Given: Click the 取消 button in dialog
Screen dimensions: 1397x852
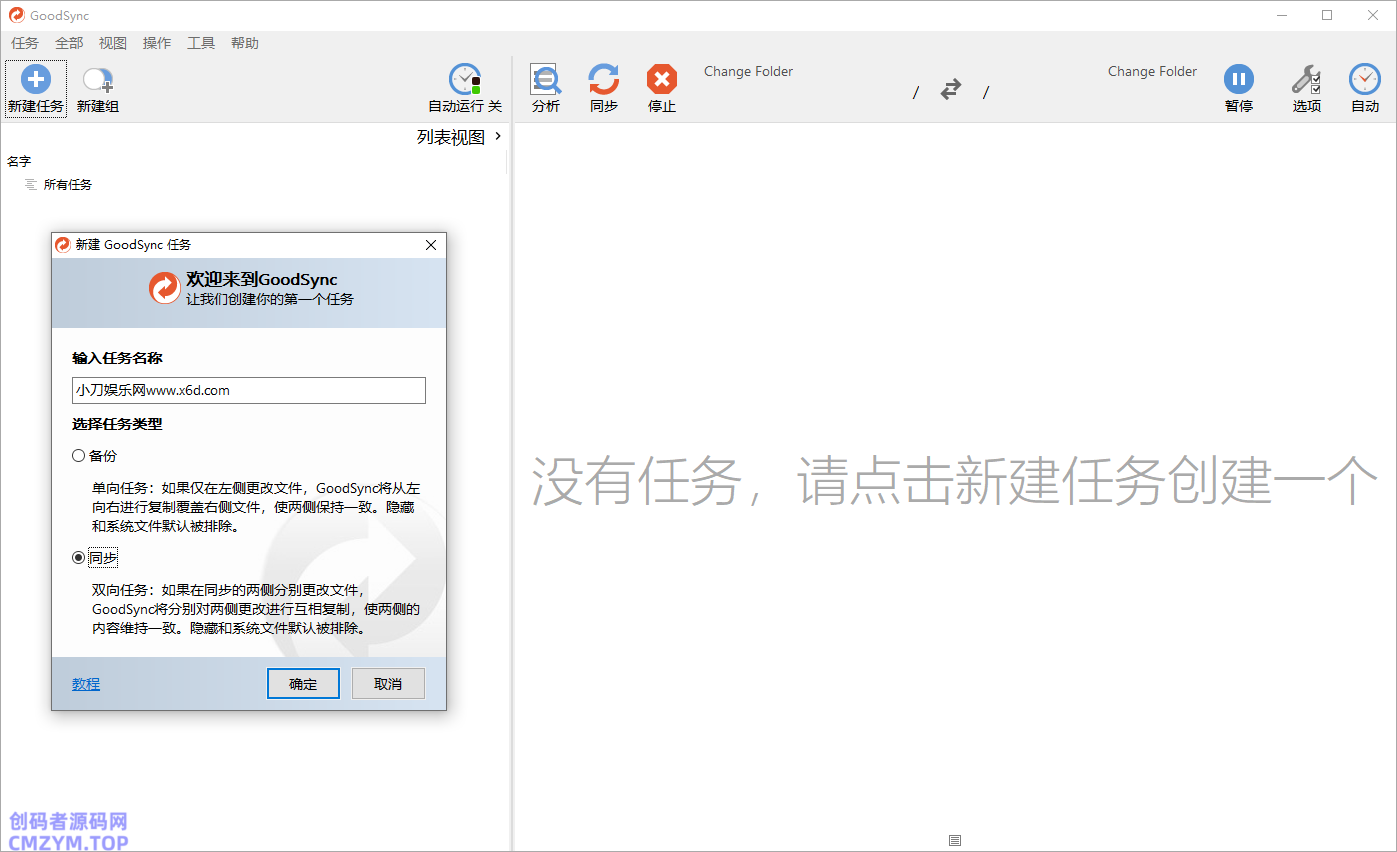Looking at the screenshot, I should coord(388,684).
